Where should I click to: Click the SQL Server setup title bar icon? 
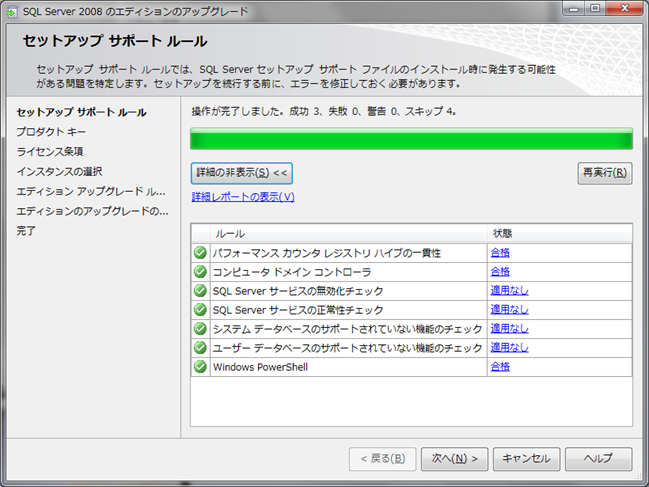[12, 12]
